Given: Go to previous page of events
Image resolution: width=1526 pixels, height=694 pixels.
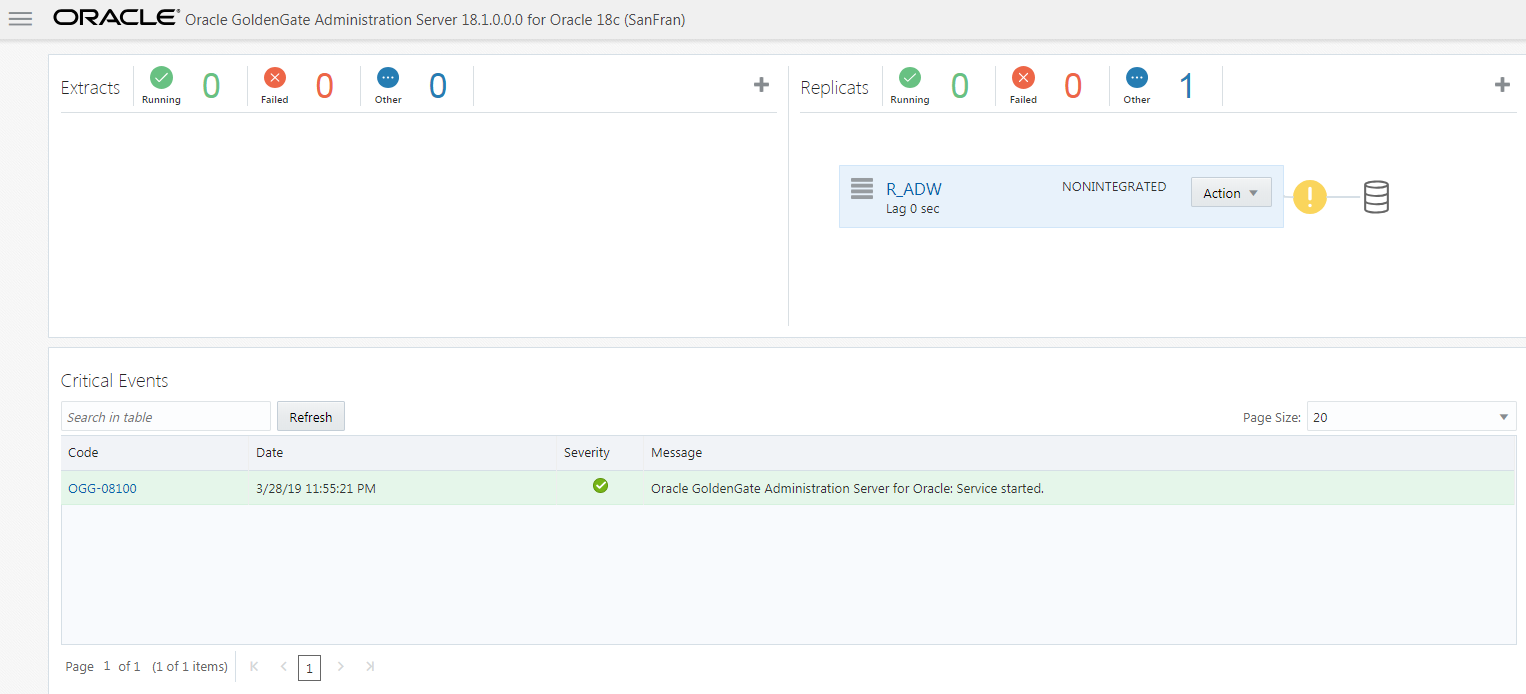Looking at the screenshot, I should pyautogui.click(x=283, y=666).
